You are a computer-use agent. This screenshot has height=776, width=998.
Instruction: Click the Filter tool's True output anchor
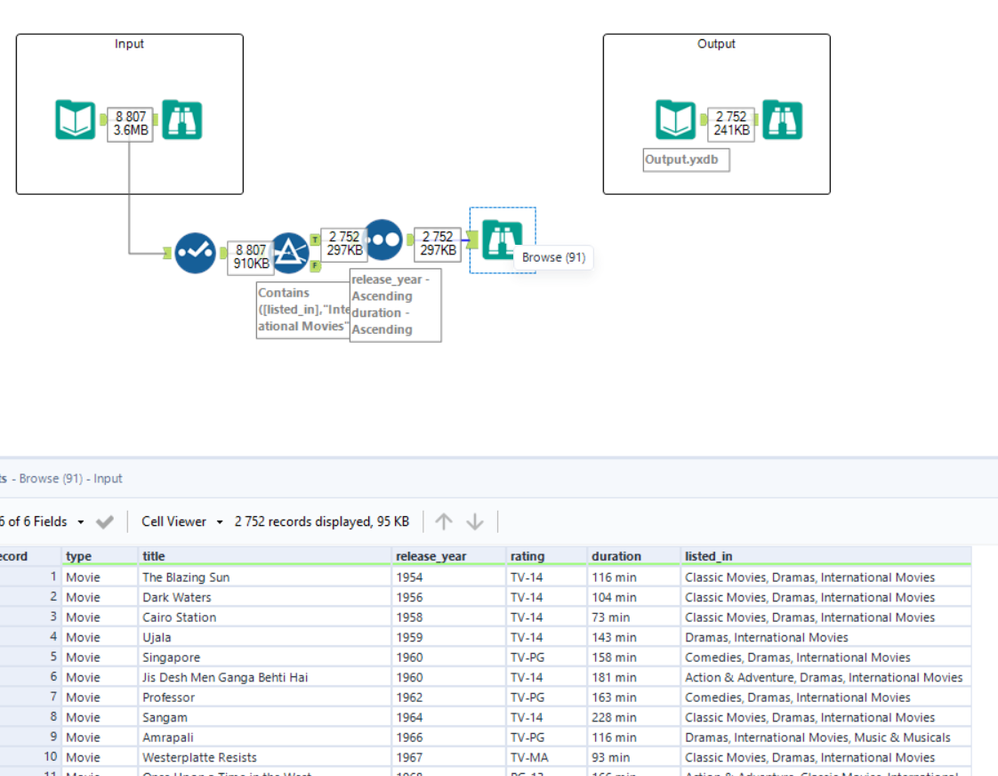315,239
